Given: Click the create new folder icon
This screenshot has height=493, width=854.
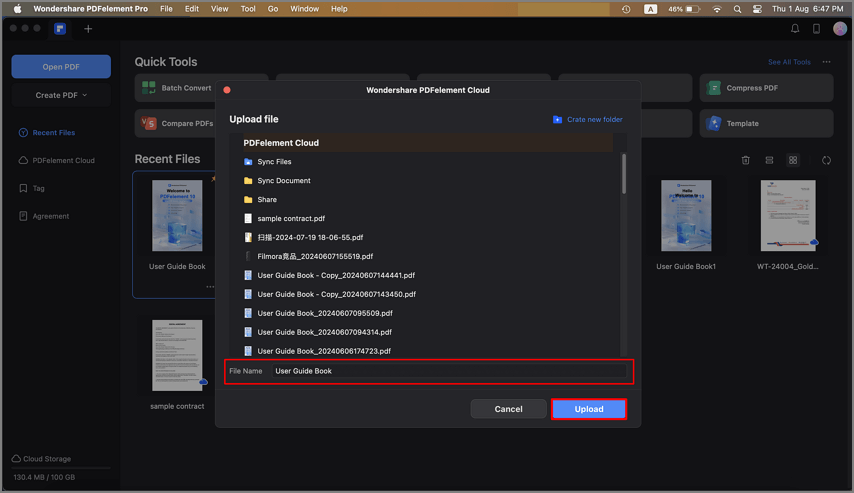Looking at the screenshot, I should click(557, 119).
